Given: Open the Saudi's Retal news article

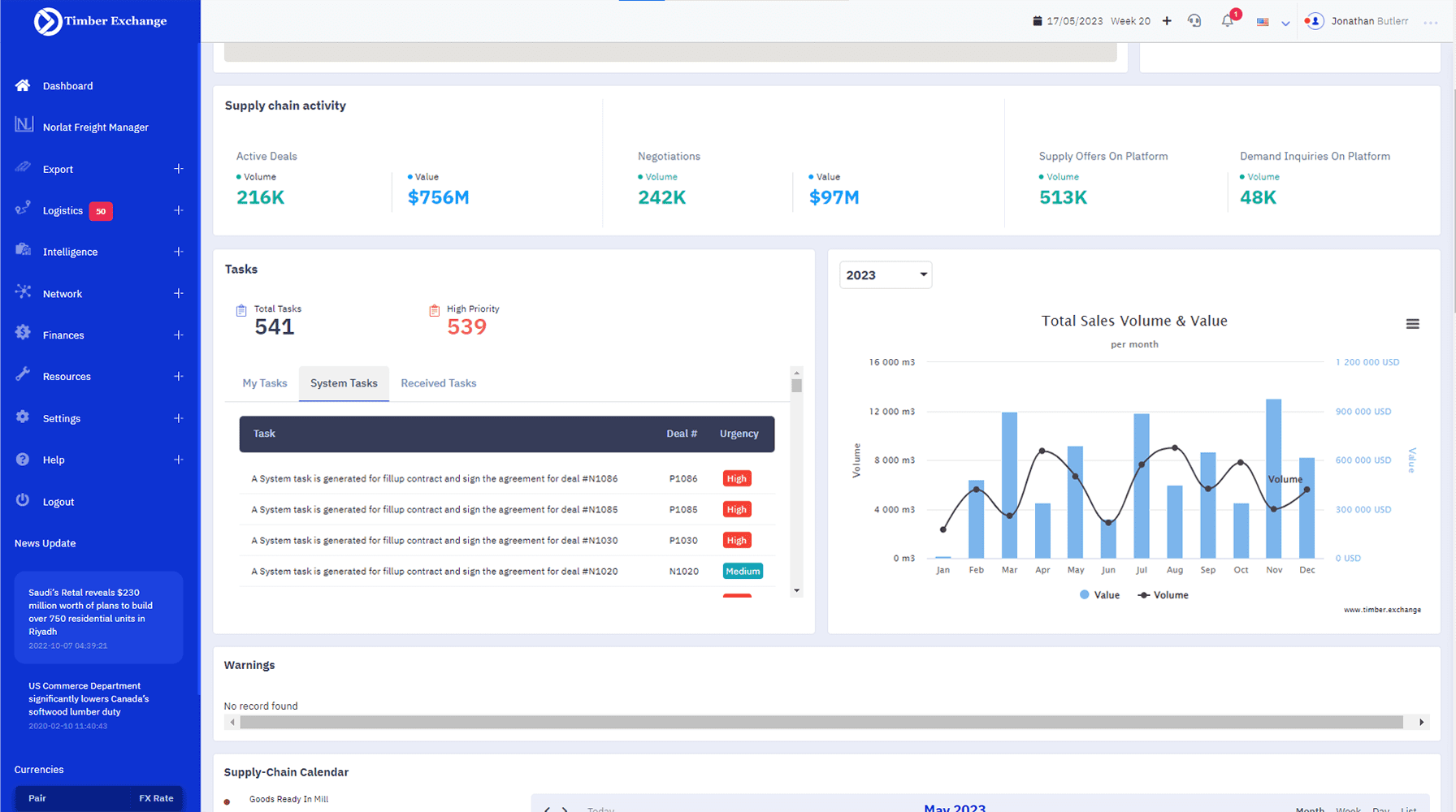Looking at the screenshot, I should click(x=98, y=618).
